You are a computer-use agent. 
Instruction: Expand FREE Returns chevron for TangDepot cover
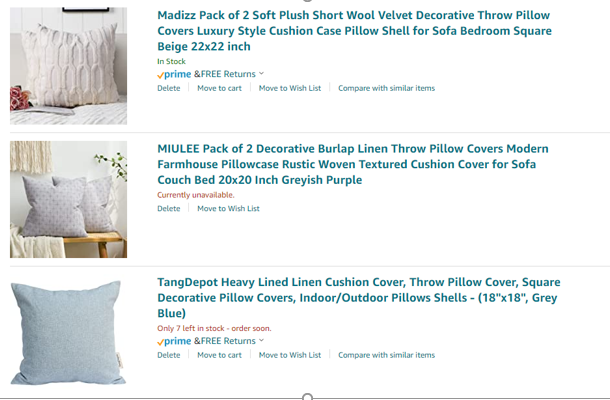point(261,340)
